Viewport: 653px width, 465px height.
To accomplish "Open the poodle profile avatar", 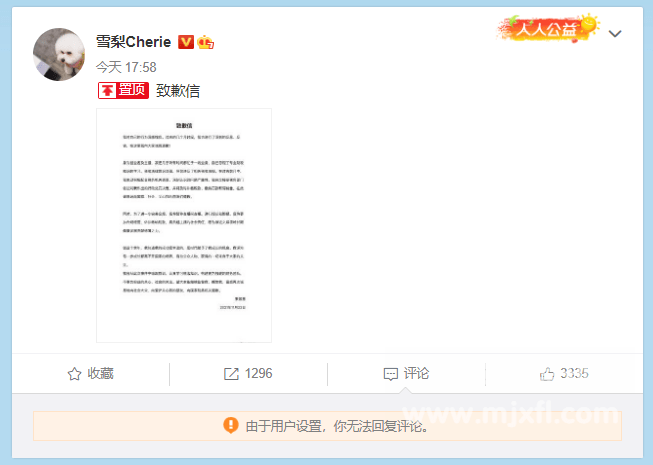I will click(59, 54).
